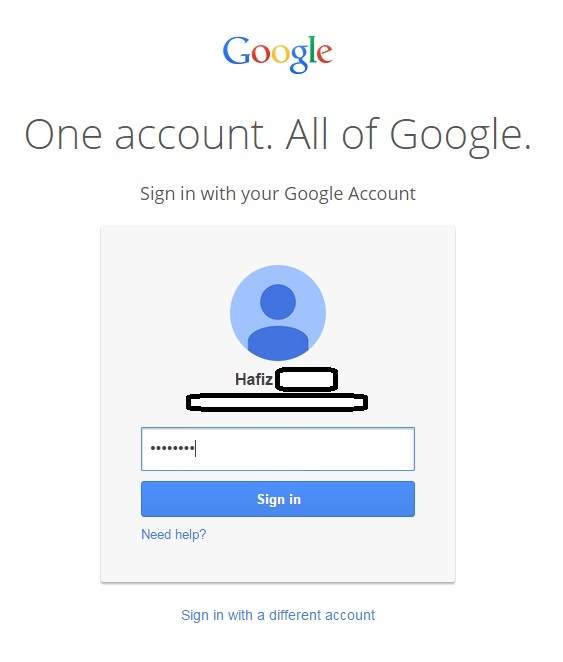Click the redacted email address bar
The image size is (563, 662).
click(277, 402)
